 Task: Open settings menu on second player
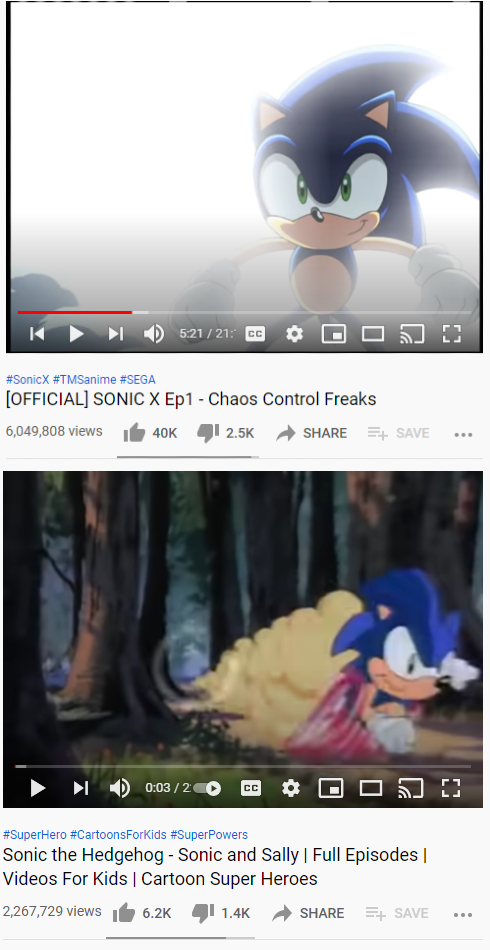[x=291, y=788]
